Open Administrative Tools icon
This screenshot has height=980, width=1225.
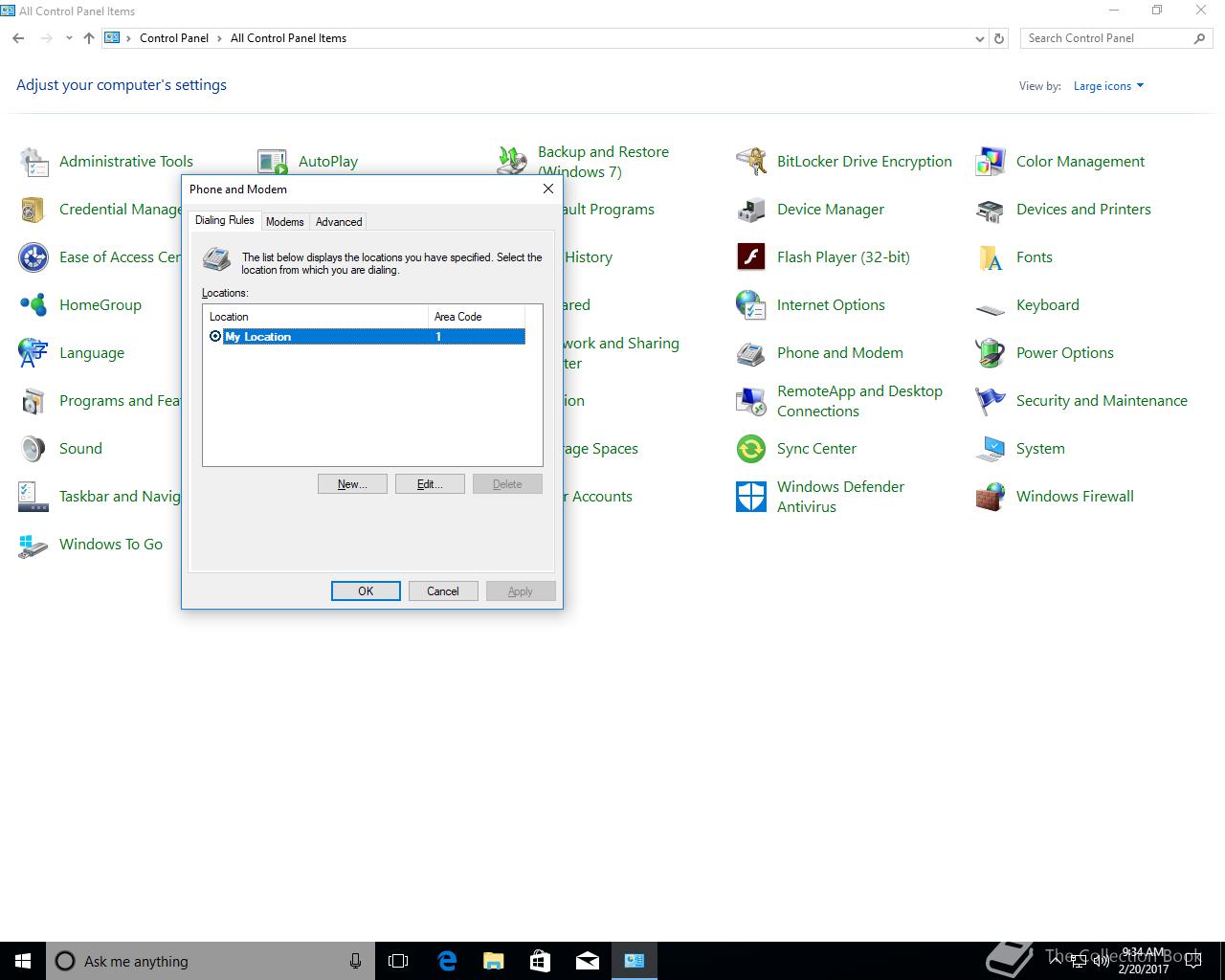pos(33,162)
